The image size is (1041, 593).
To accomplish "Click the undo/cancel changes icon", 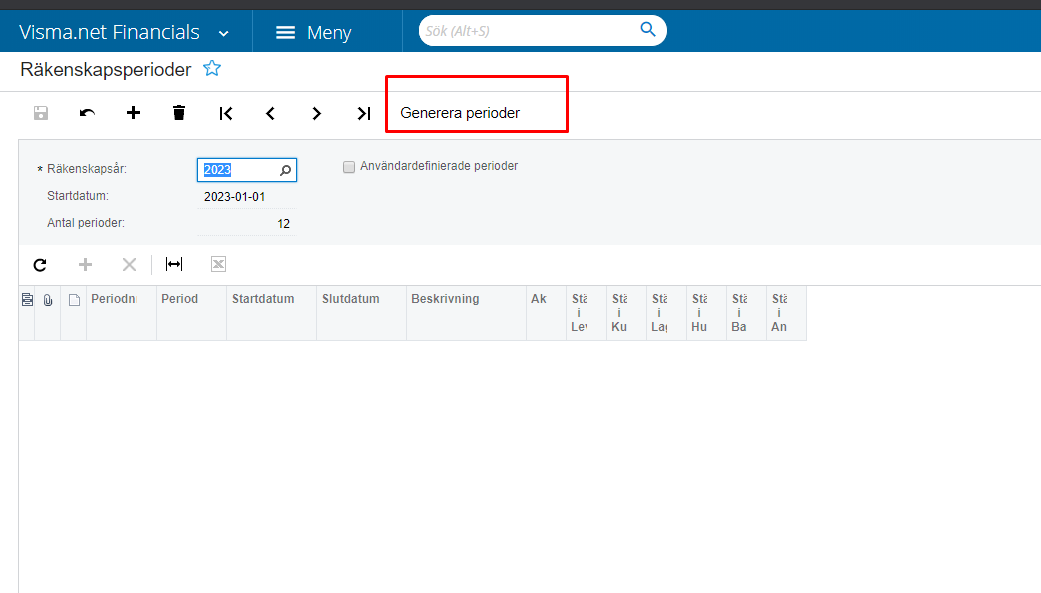I will click(87, 113).
